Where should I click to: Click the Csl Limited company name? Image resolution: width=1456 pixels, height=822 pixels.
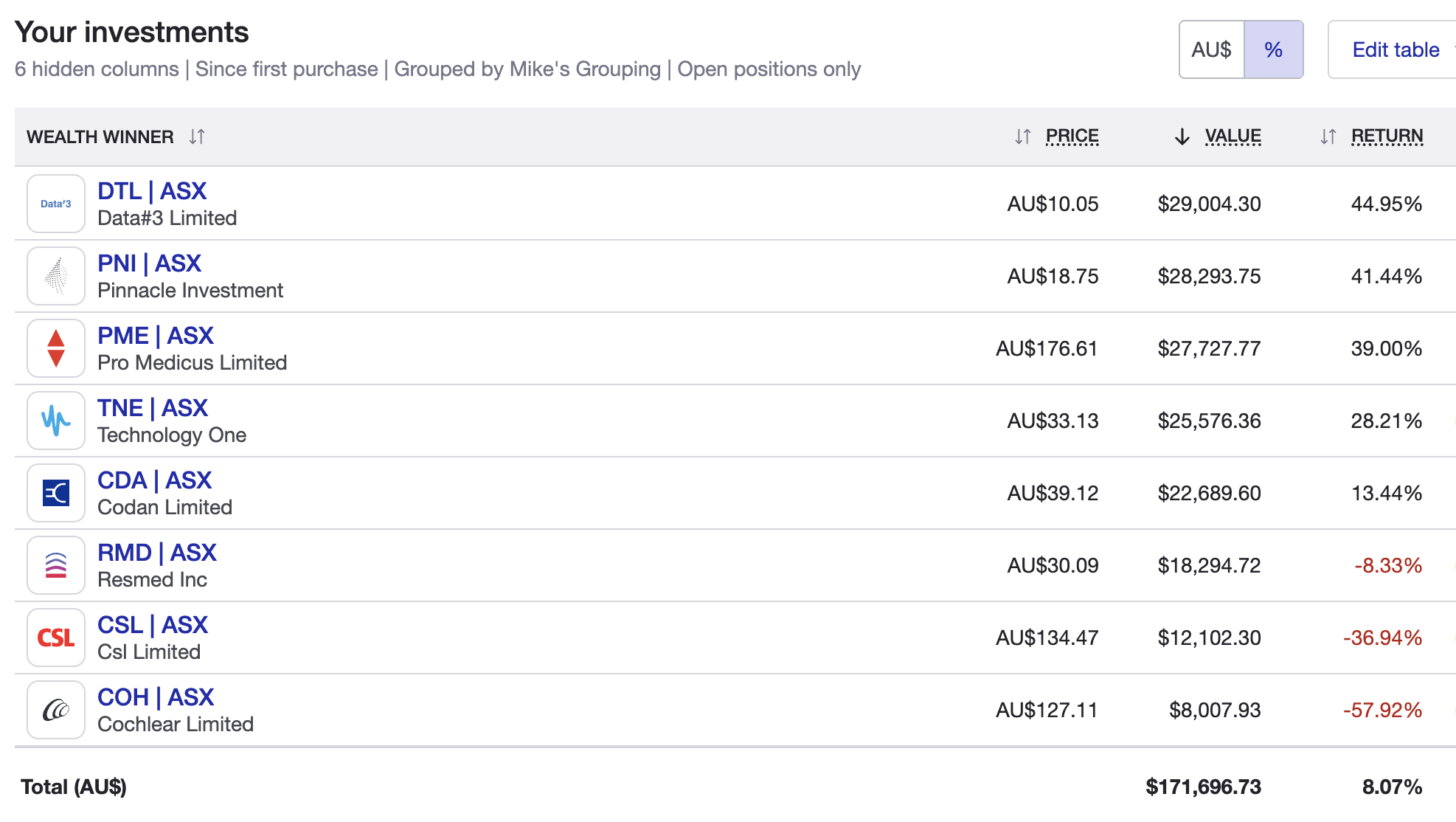tap(149, 652)
